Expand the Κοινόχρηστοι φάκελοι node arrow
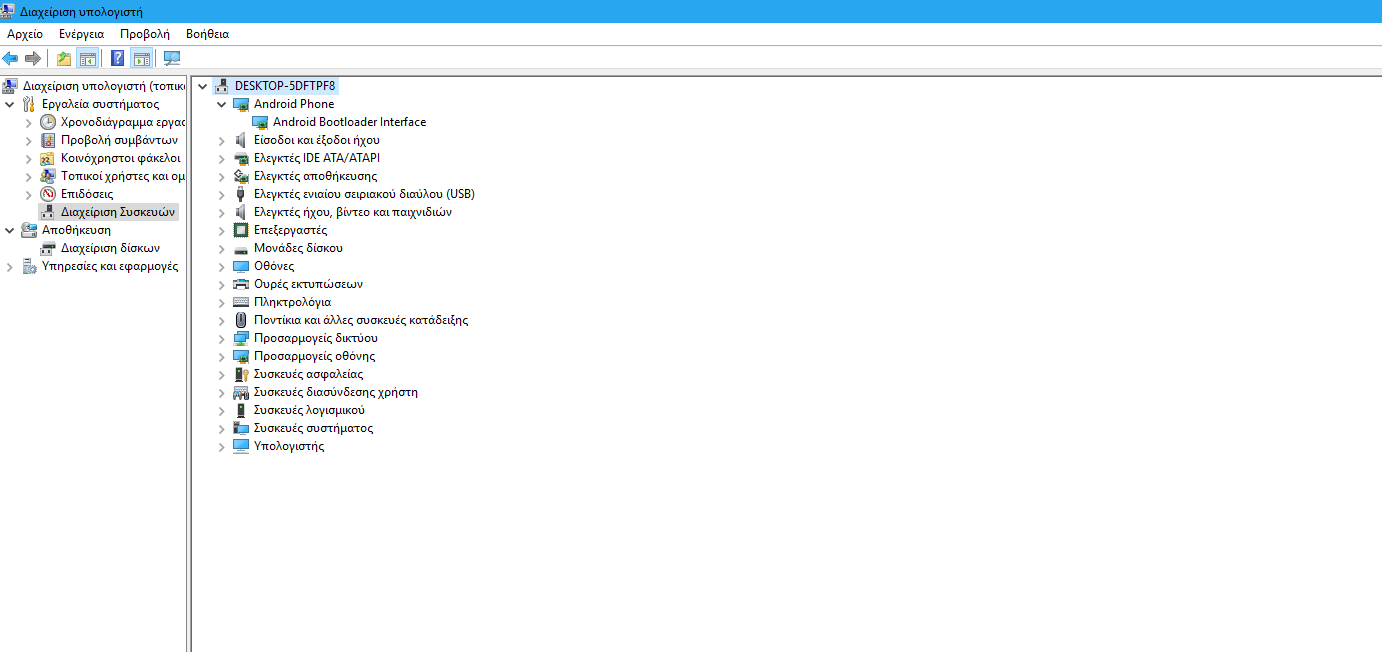1382x652 pixels. pos(29,158)
